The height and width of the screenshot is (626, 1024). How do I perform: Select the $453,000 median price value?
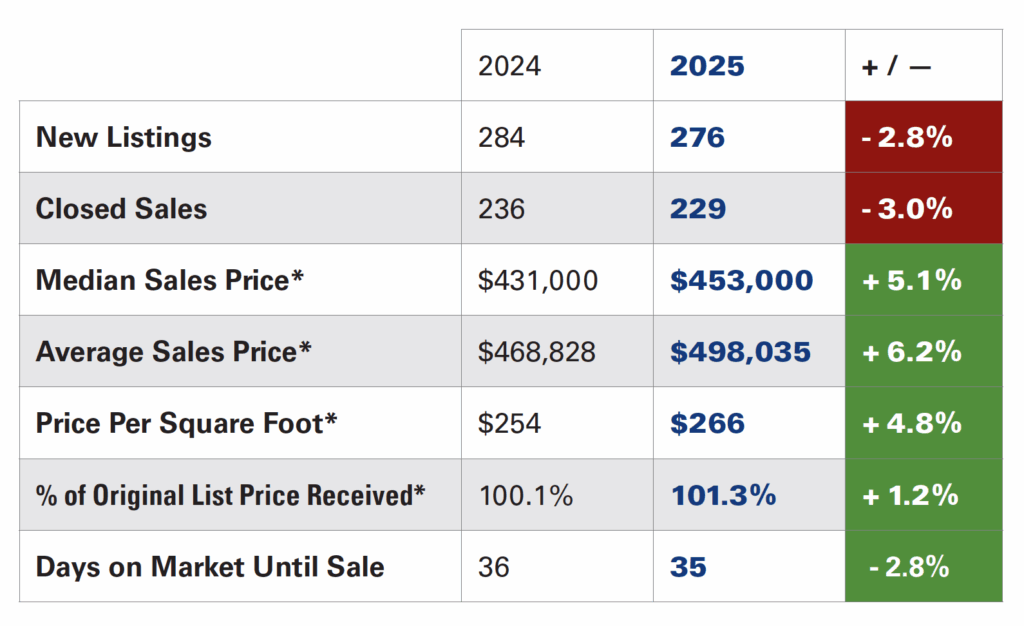coord(741,280)
